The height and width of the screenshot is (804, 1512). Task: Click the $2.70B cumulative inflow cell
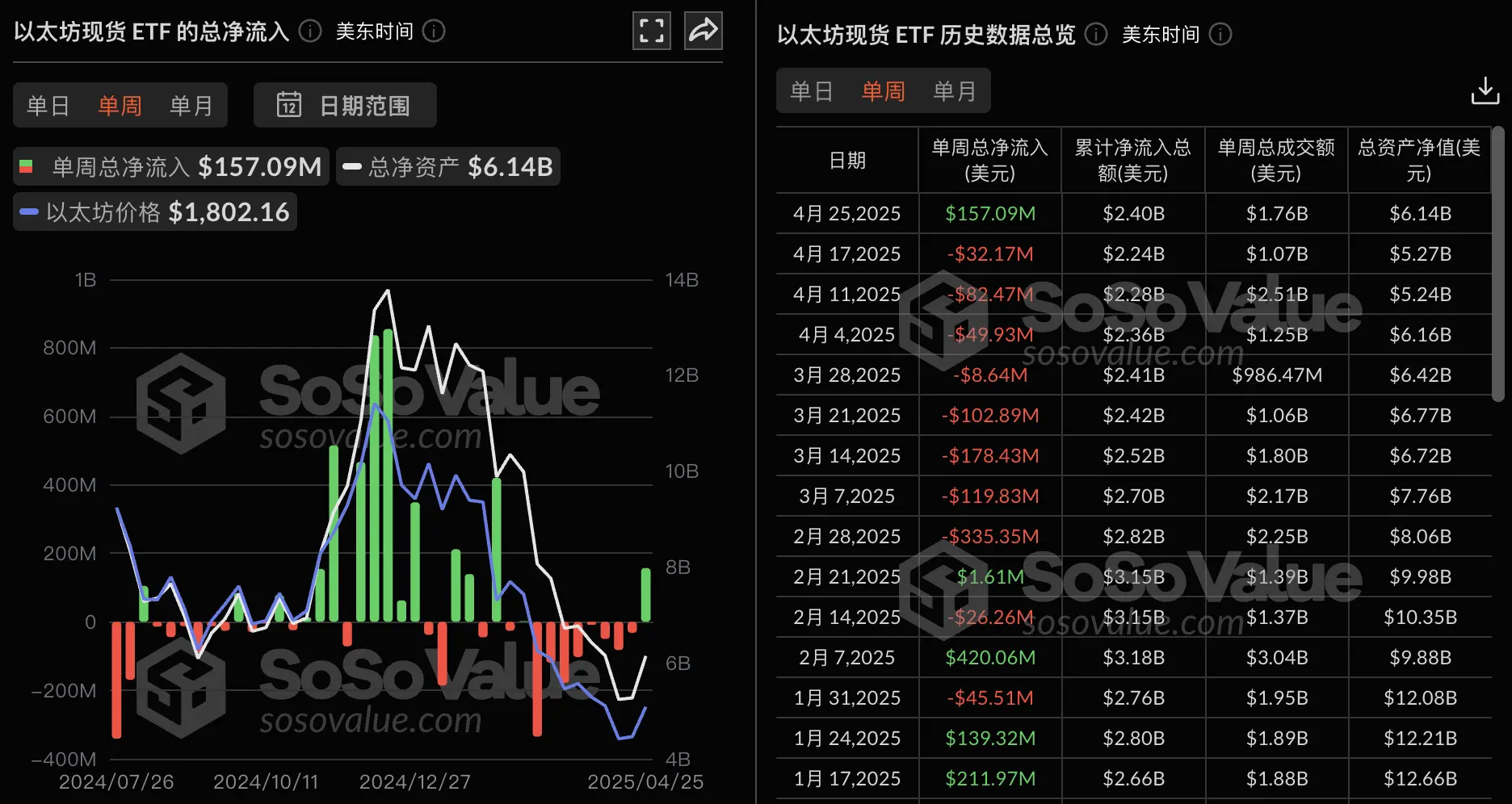1134,496
